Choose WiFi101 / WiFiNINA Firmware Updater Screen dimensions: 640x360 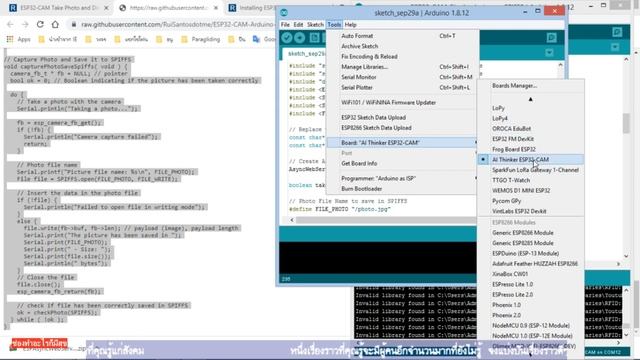(402, 102)
